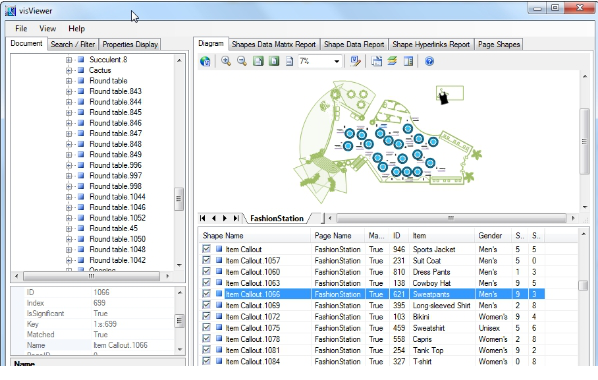Screen dimensions: 598x380
Task: Click the shape icon next to Cactus
Action: click(81, 70)
